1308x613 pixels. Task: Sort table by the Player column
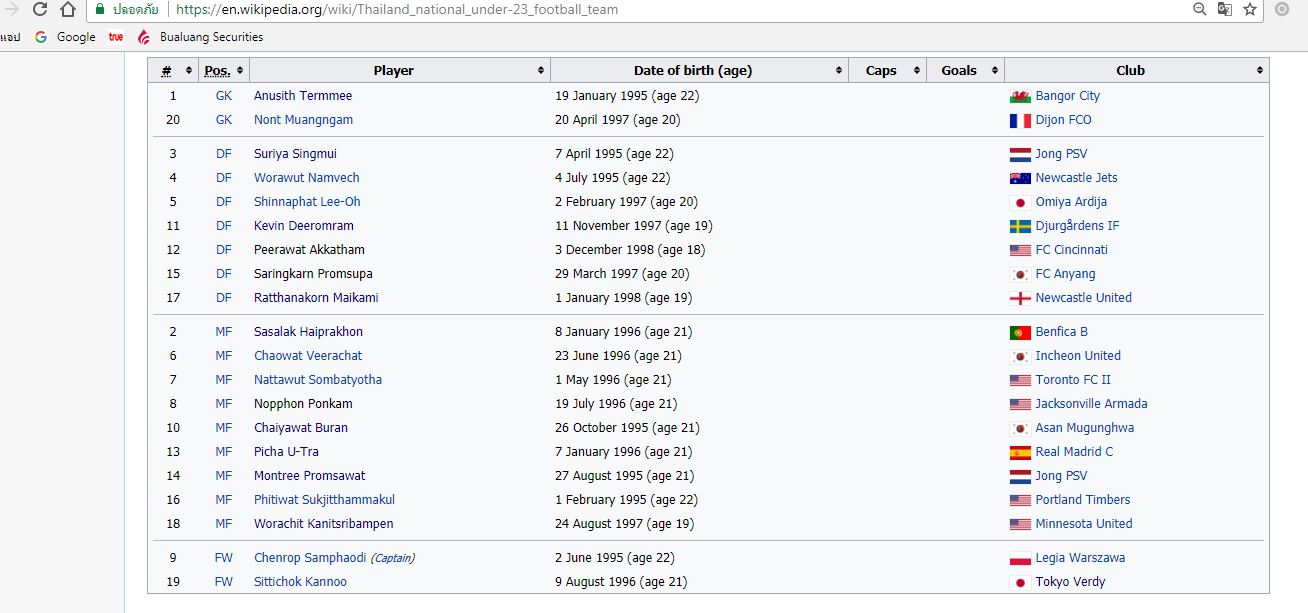(x=400, y=70)
